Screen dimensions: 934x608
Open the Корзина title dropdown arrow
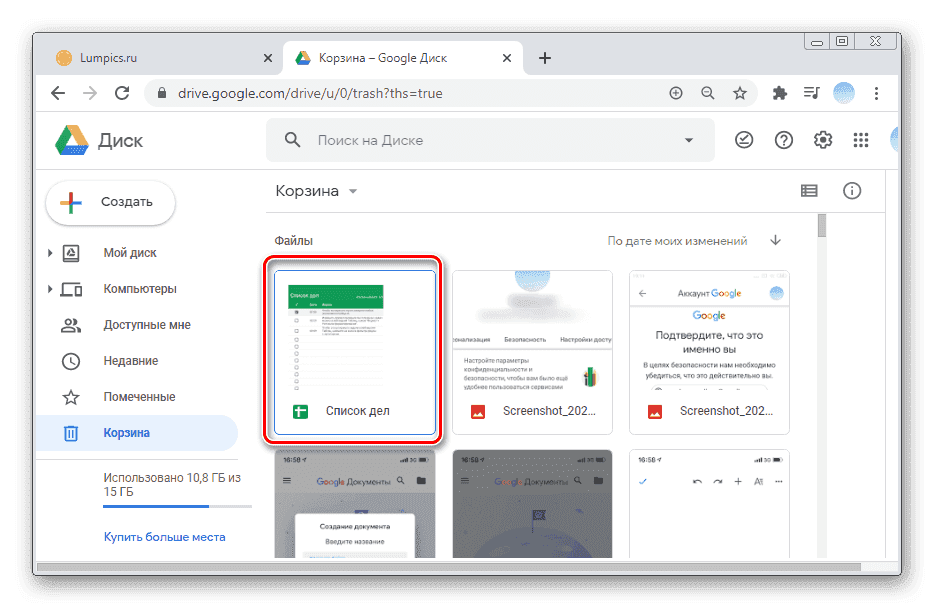click(x=353, y=191)
